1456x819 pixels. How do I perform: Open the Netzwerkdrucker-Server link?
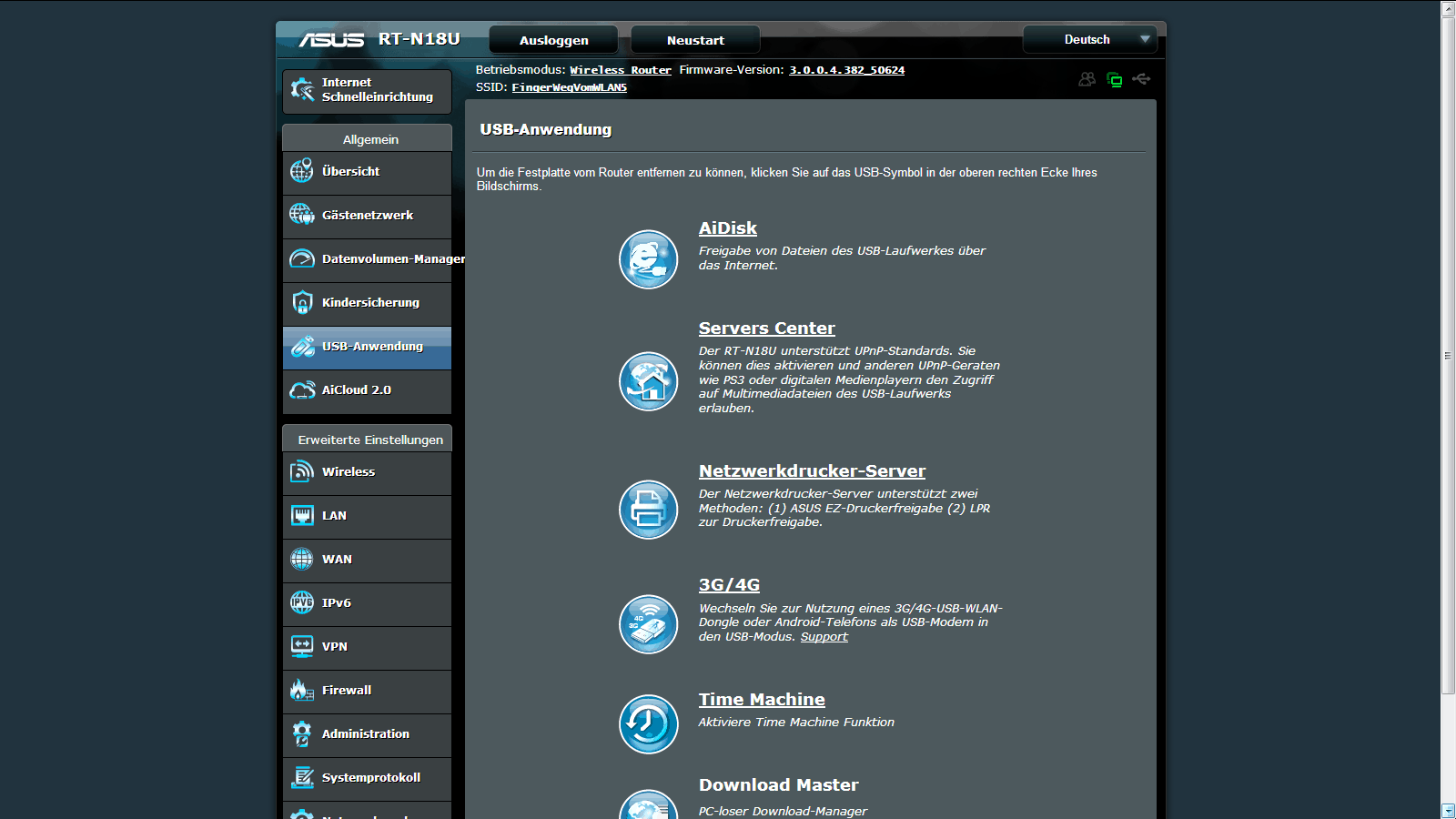click(x=812, y=471)
